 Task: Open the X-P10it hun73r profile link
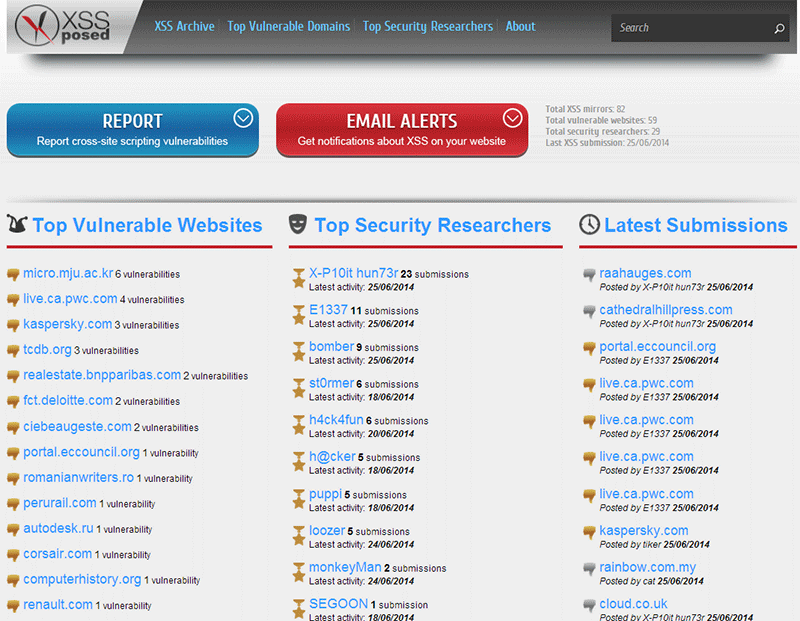353,273
